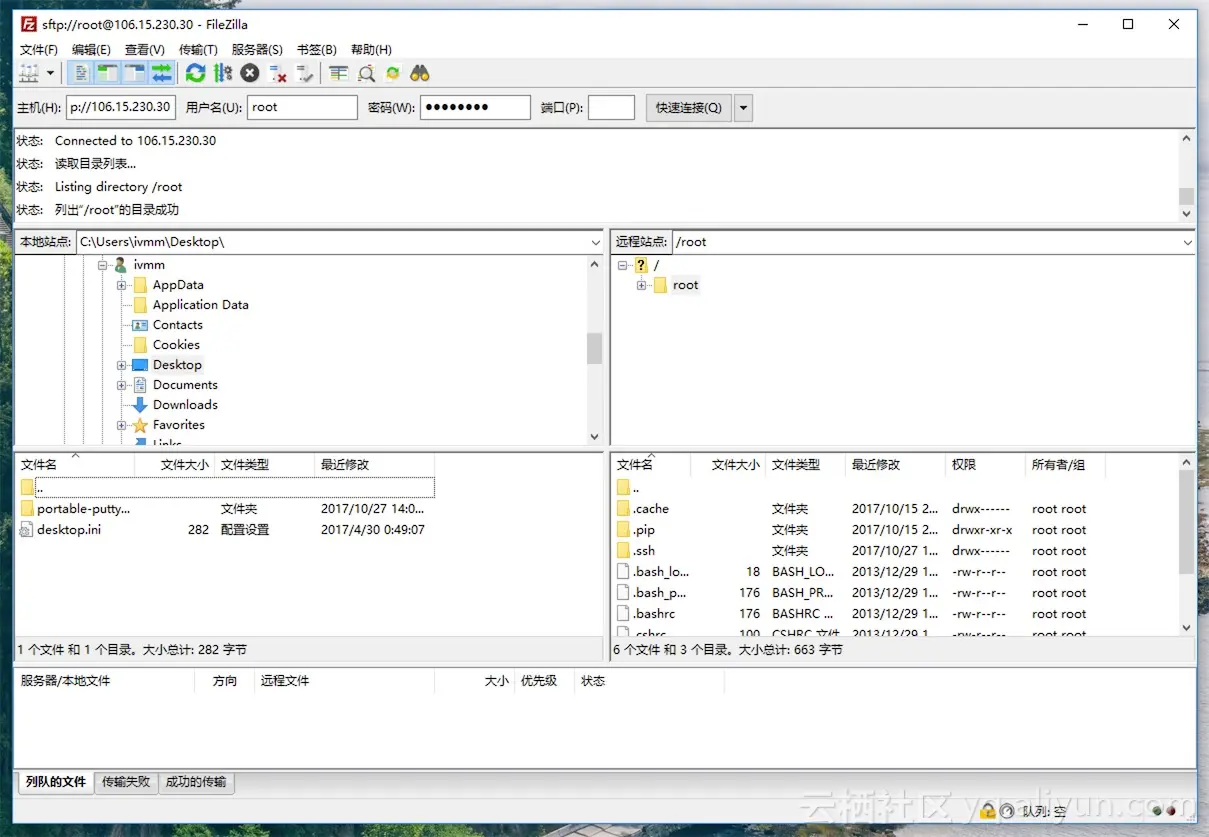Open the remote site path dropdown

(x=1188, y=242)
